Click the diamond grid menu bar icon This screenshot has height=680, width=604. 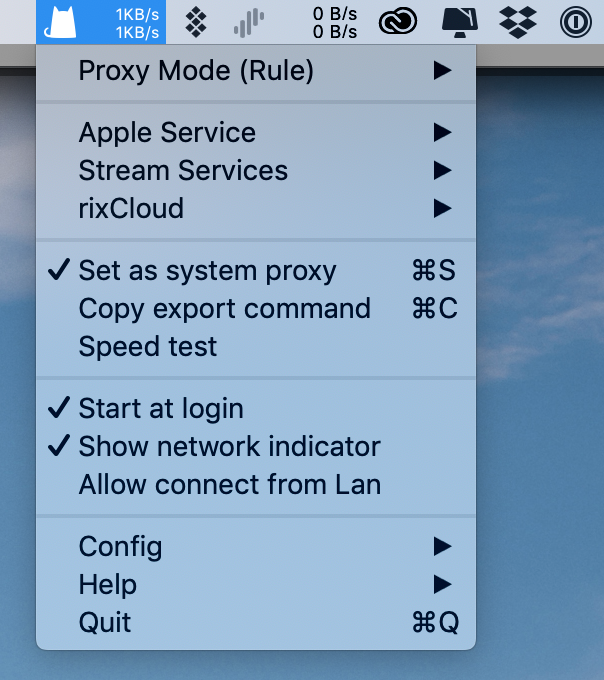pos(197,22)
